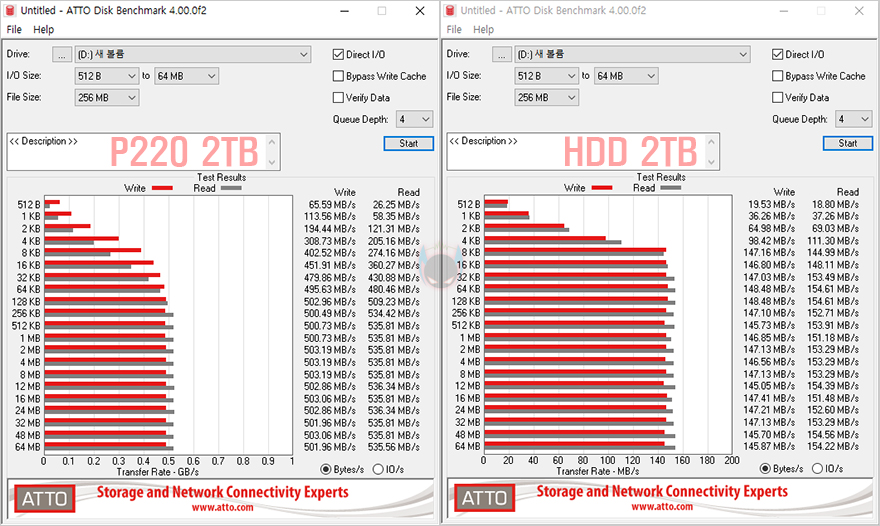Open 64 MB I/O size dropdown, HDD window
The width and height of the screenshot is (880, 526).
[x=626, y=76]
